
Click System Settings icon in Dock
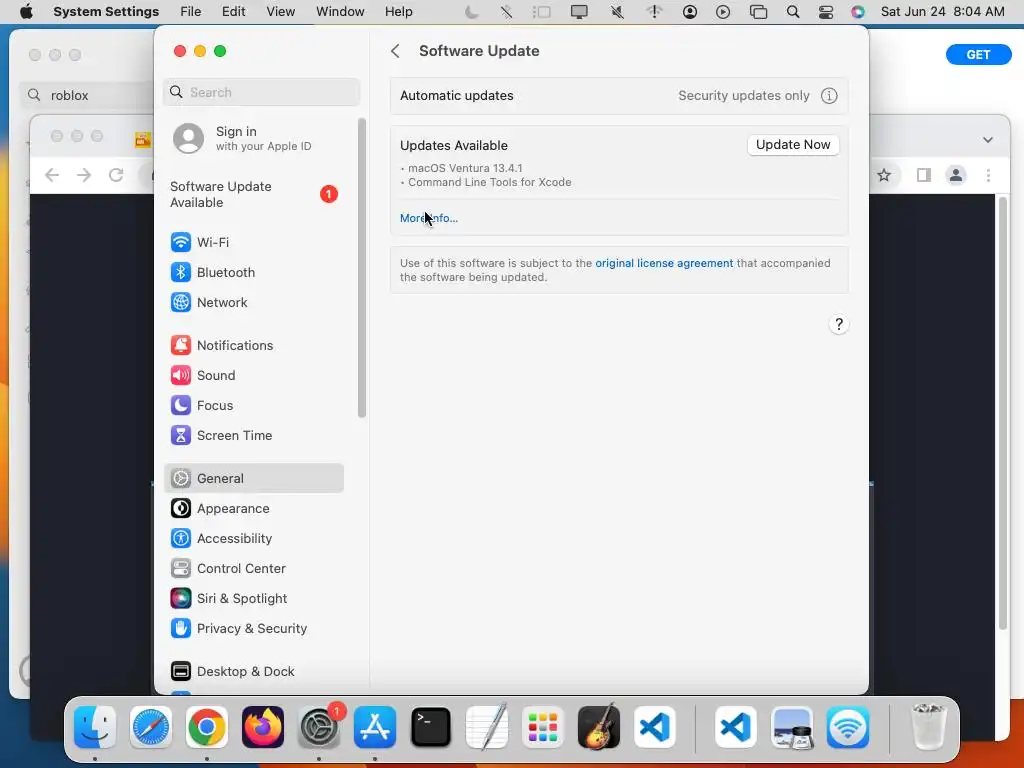click(x=319, y=727)
